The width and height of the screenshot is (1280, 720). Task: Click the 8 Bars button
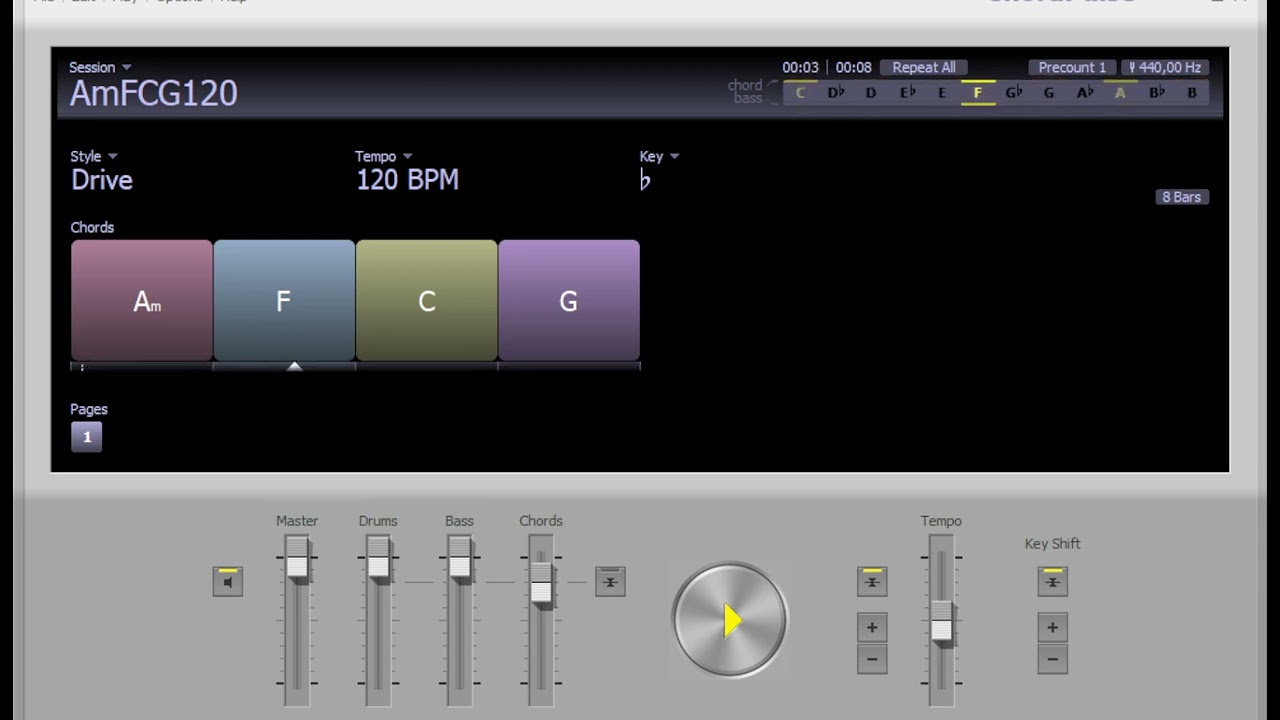(x=1181, y=197)
